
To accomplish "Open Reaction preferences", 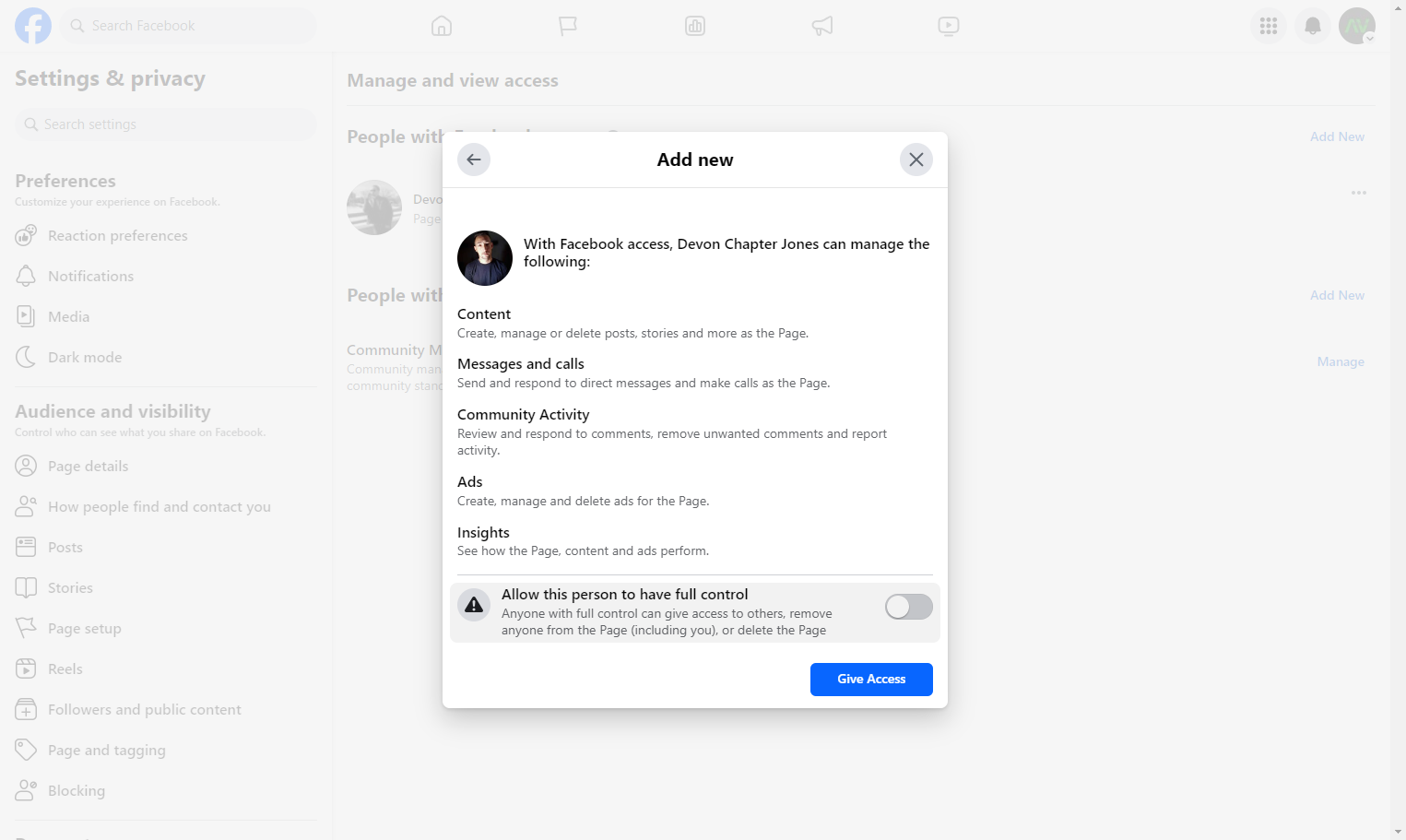I will tap(166, 236).
